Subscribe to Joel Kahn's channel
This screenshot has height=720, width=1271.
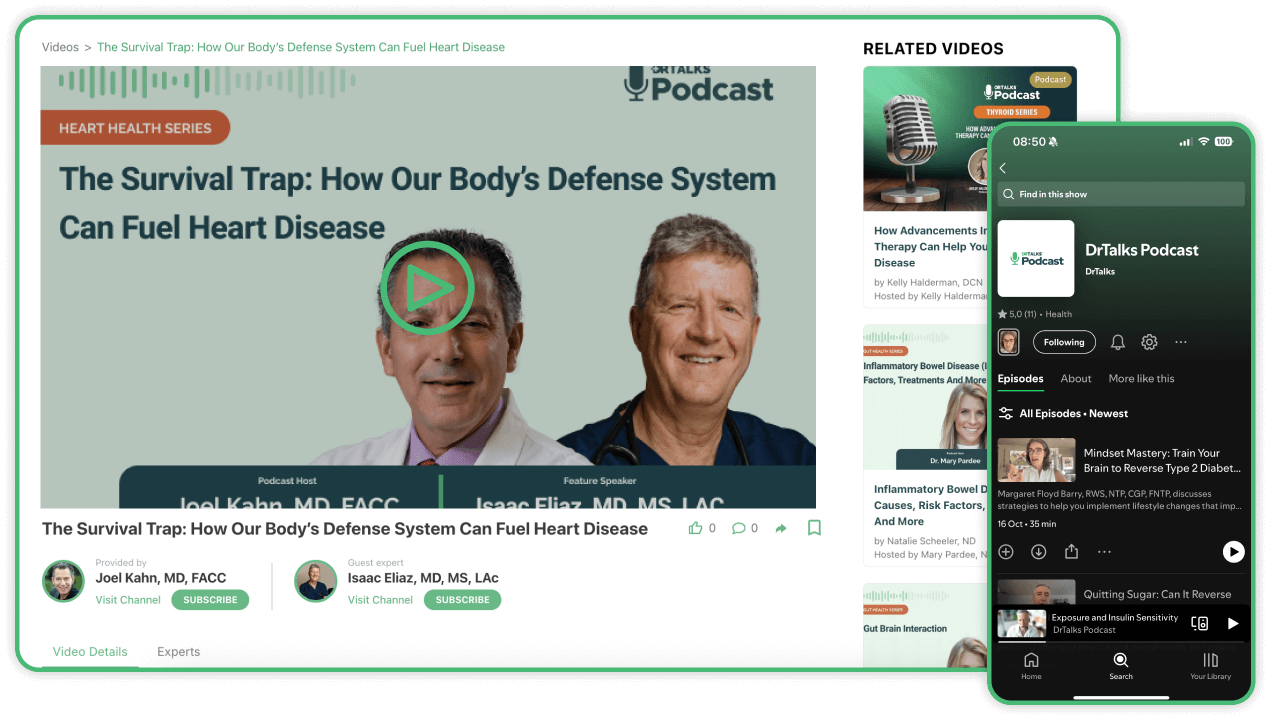210,600
